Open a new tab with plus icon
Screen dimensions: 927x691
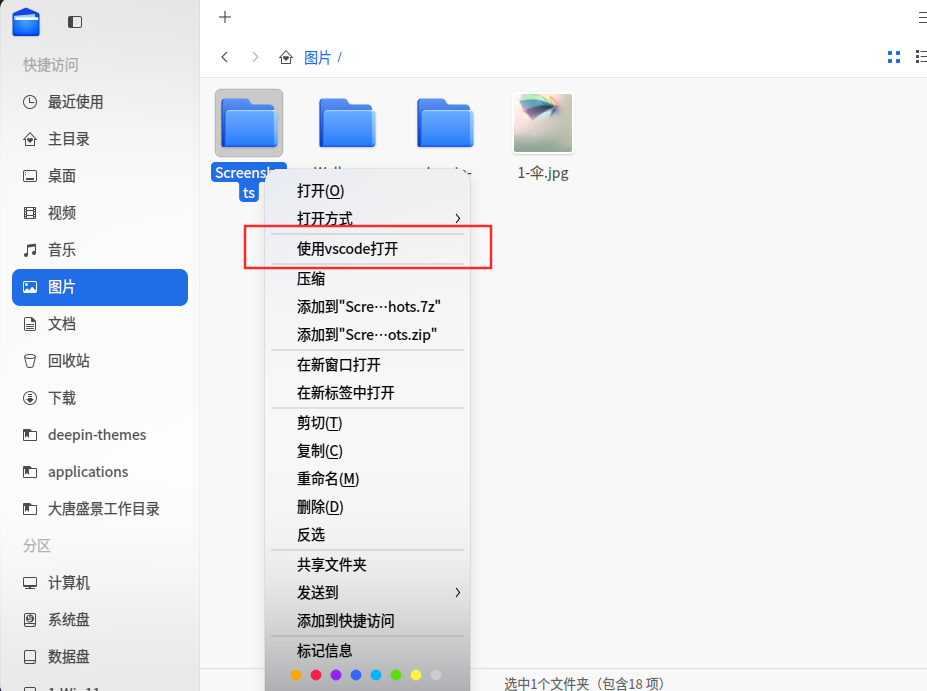(x=225, y=17)
